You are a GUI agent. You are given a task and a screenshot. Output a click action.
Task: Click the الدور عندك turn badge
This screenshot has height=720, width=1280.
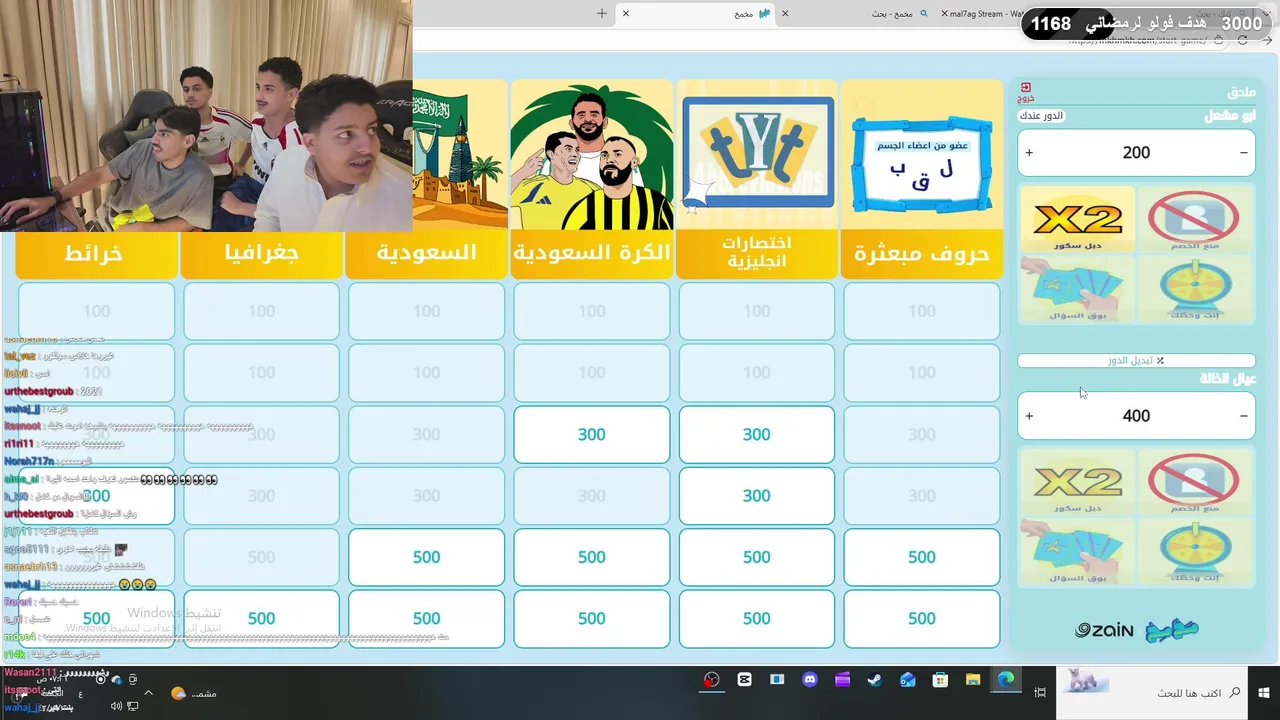1041,116
